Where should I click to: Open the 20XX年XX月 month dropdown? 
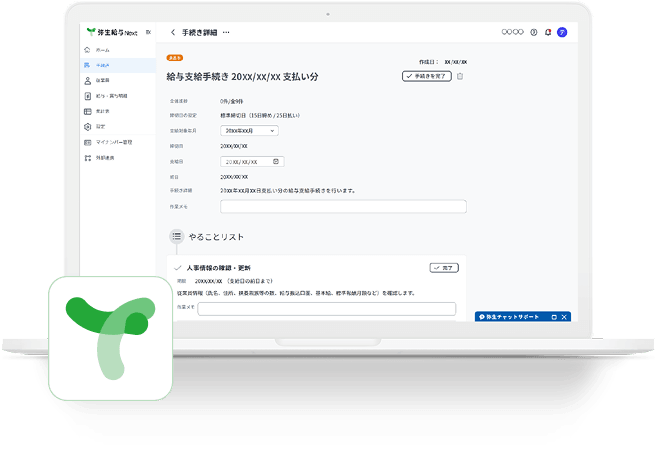(x=249, y=131)
